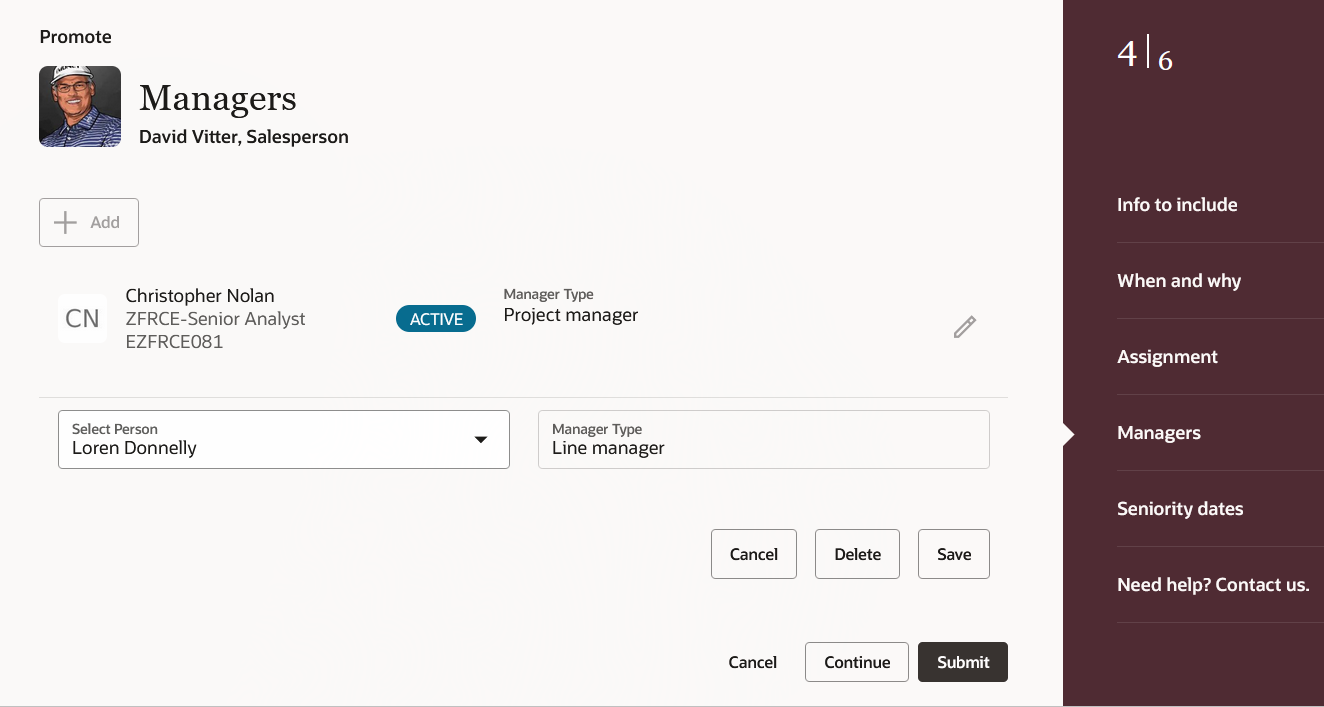Screen dimensions: 1324x707
Task: Click the EZFRCE081 identifier text
Action: pos(174,342)
